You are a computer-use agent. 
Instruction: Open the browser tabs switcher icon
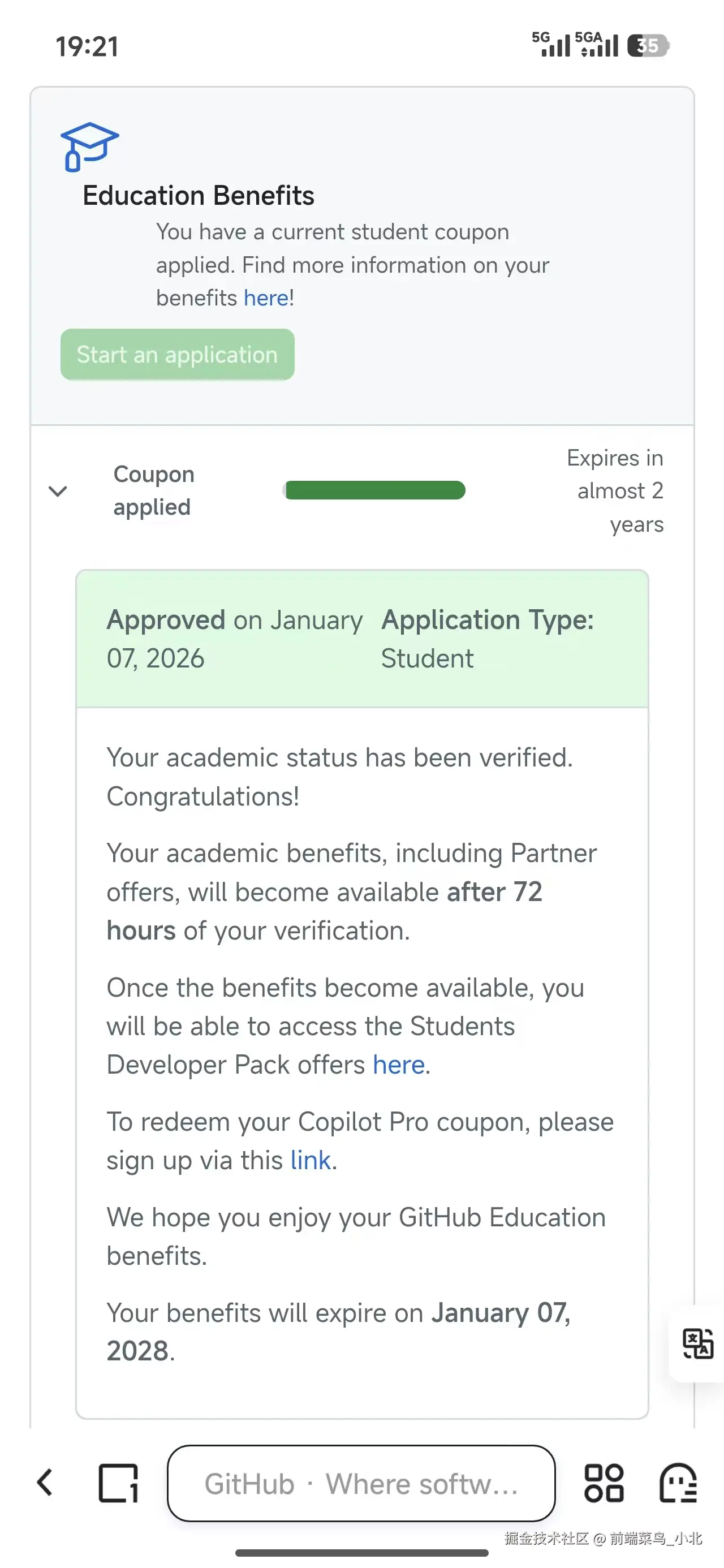coord(118,1483)
